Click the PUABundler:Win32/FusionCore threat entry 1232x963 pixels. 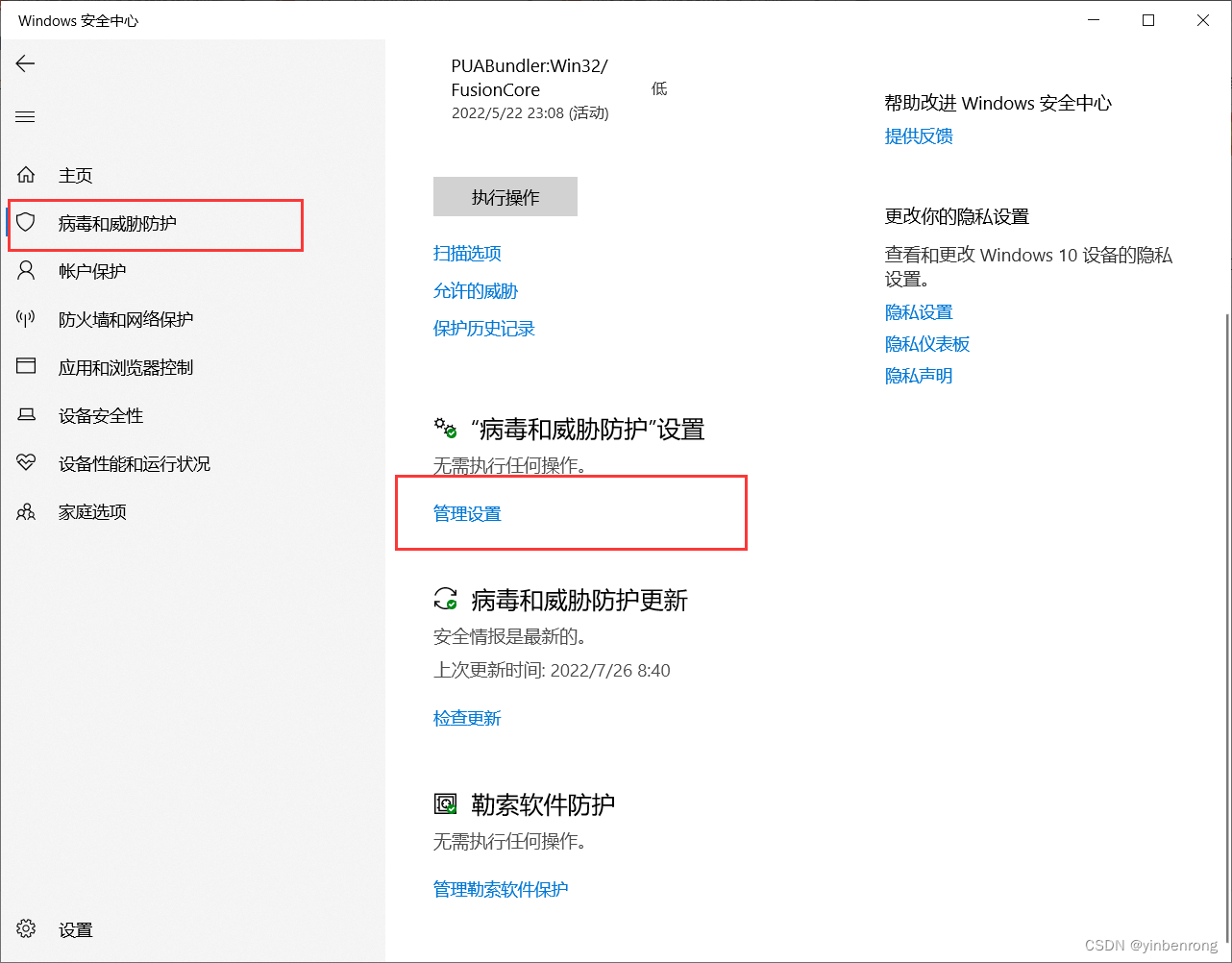(x=530, y=78)
